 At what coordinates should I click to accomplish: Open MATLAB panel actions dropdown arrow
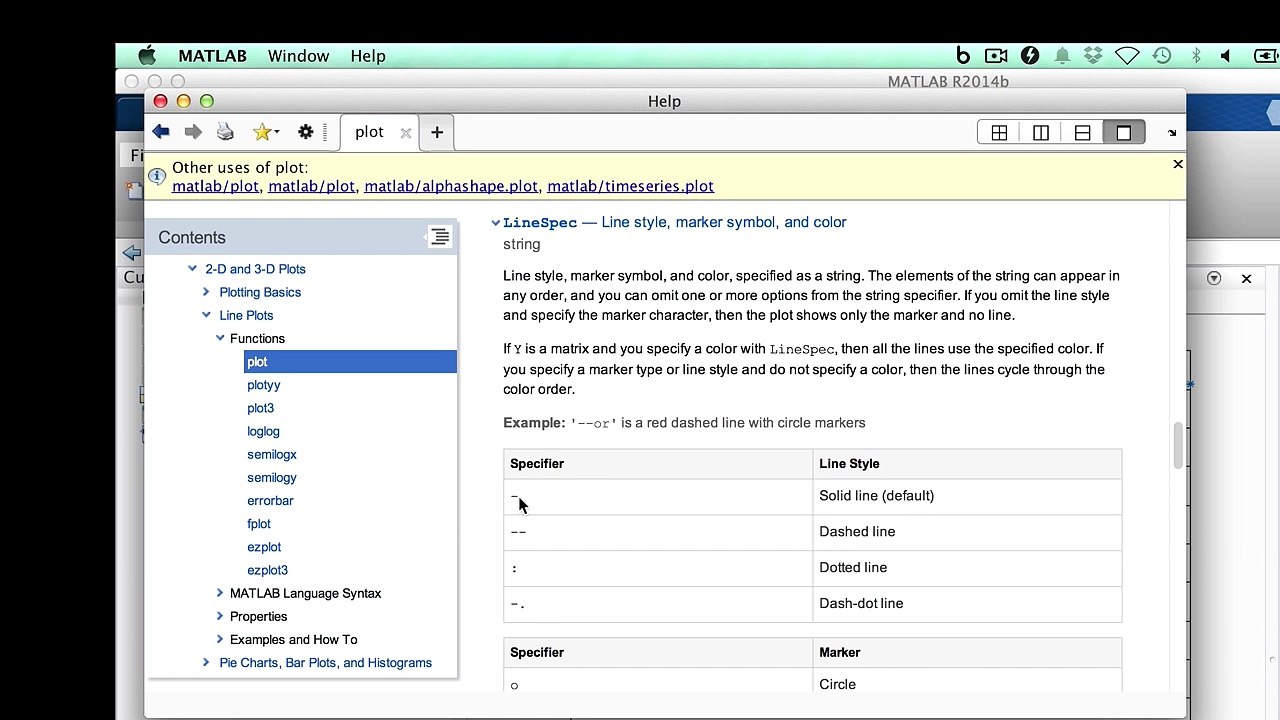click(1213, 278)
